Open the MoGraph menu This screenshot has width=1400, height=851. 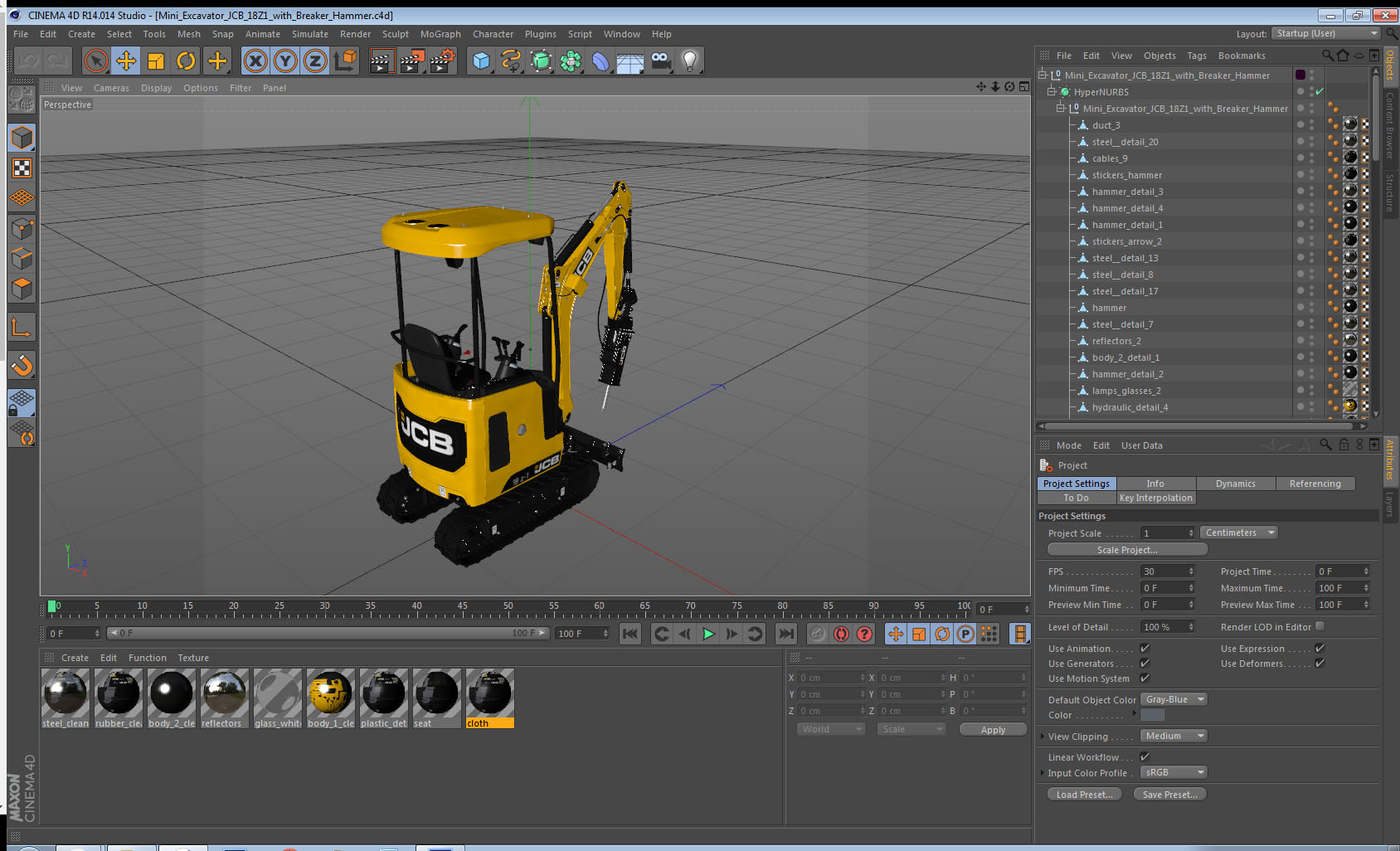440,34
